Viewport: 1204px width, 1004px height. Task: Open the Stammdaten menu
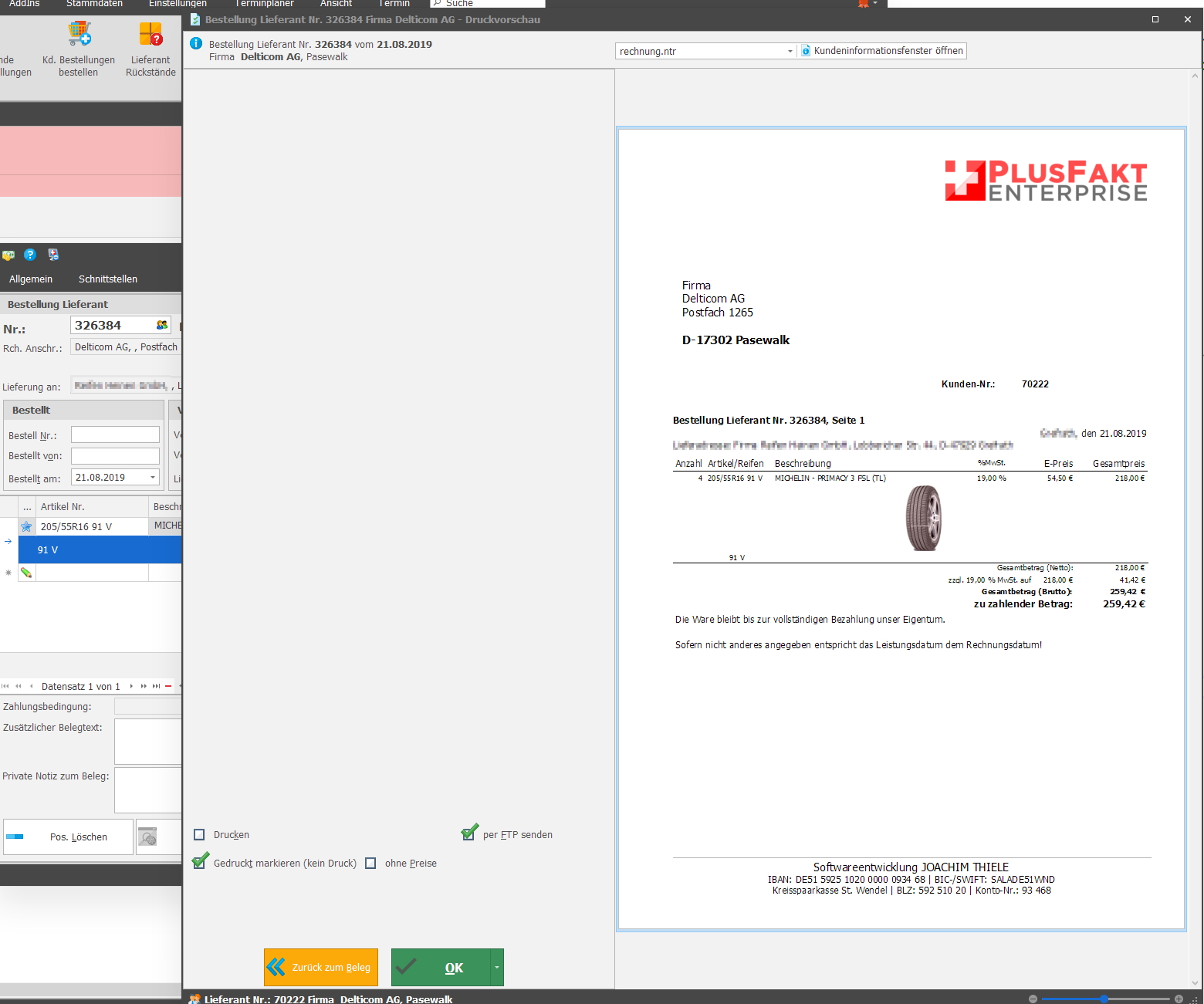(x=94, y=3)
